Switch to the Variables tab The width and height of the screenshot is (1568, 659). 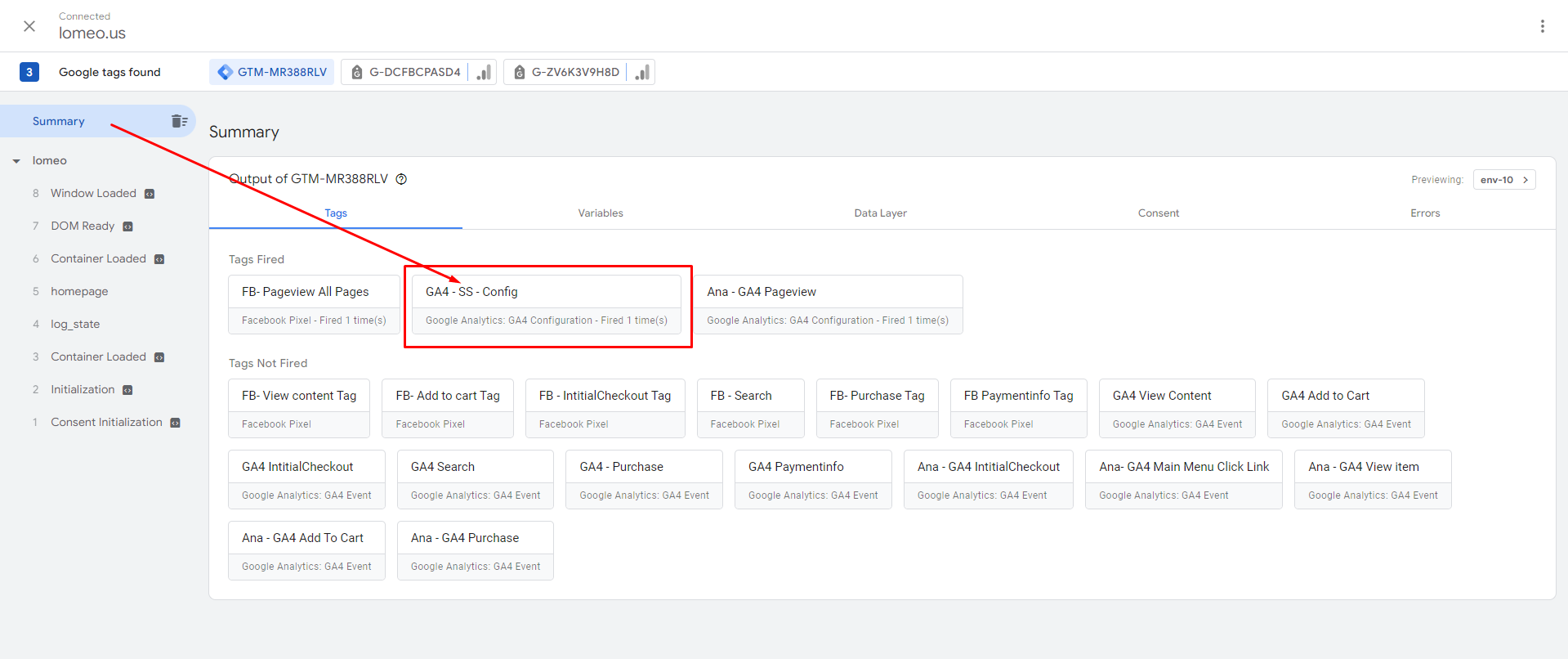point(601,213)
